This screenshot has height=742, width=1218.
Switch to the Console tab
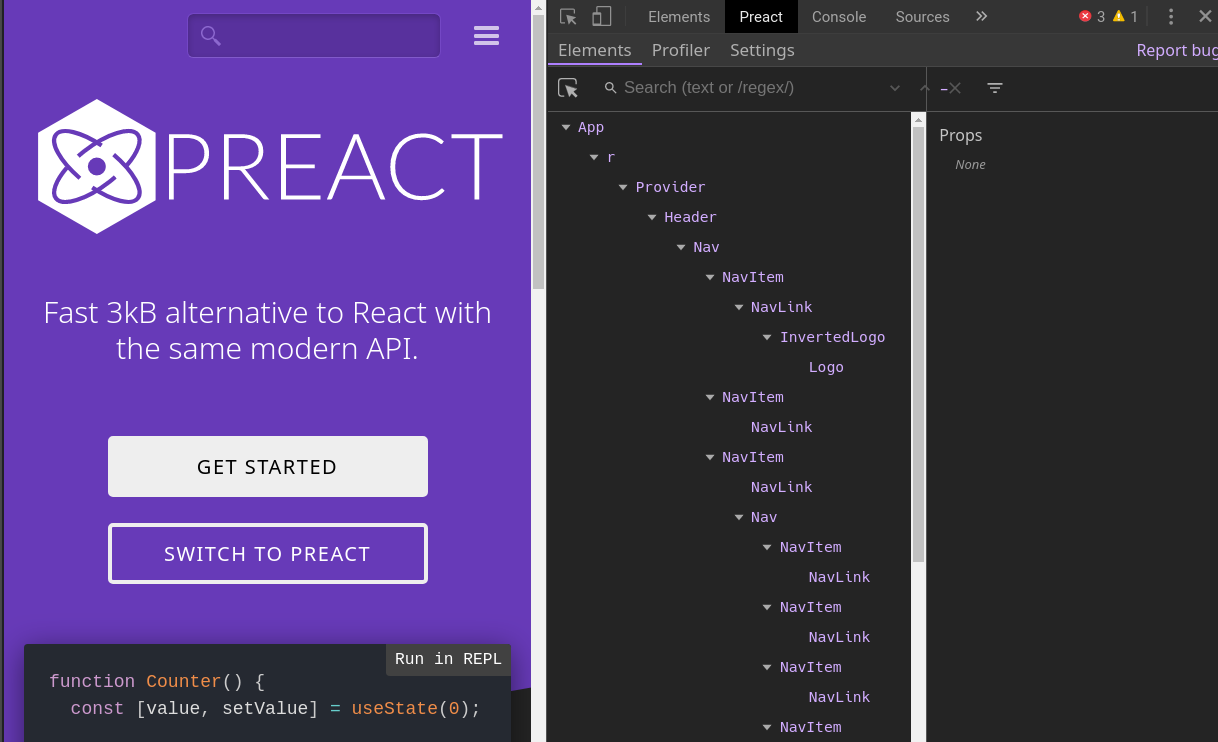[x=839, y=16]
